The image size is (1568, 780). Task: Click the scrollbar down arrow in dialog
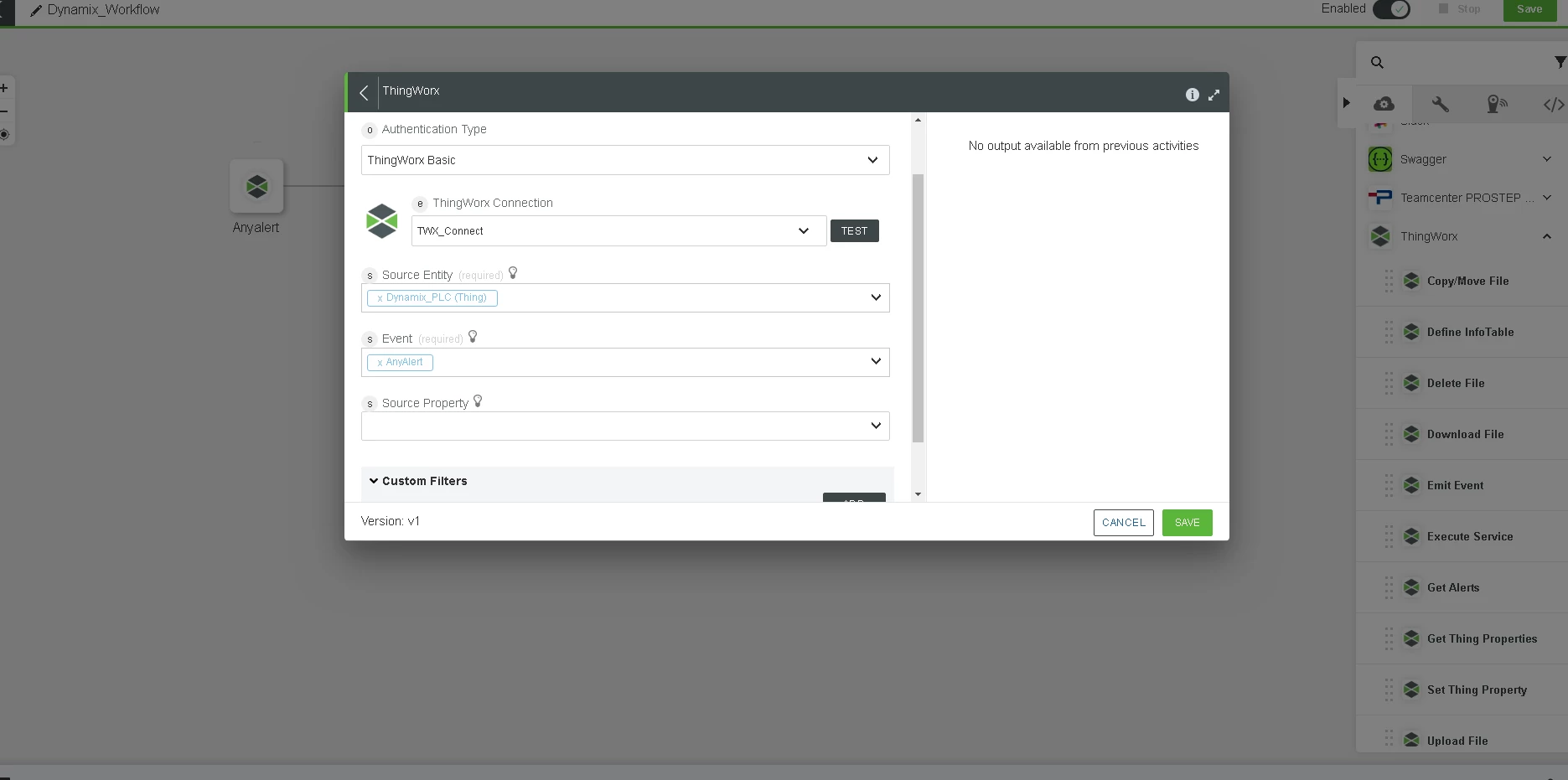click(x=918, y=494)
